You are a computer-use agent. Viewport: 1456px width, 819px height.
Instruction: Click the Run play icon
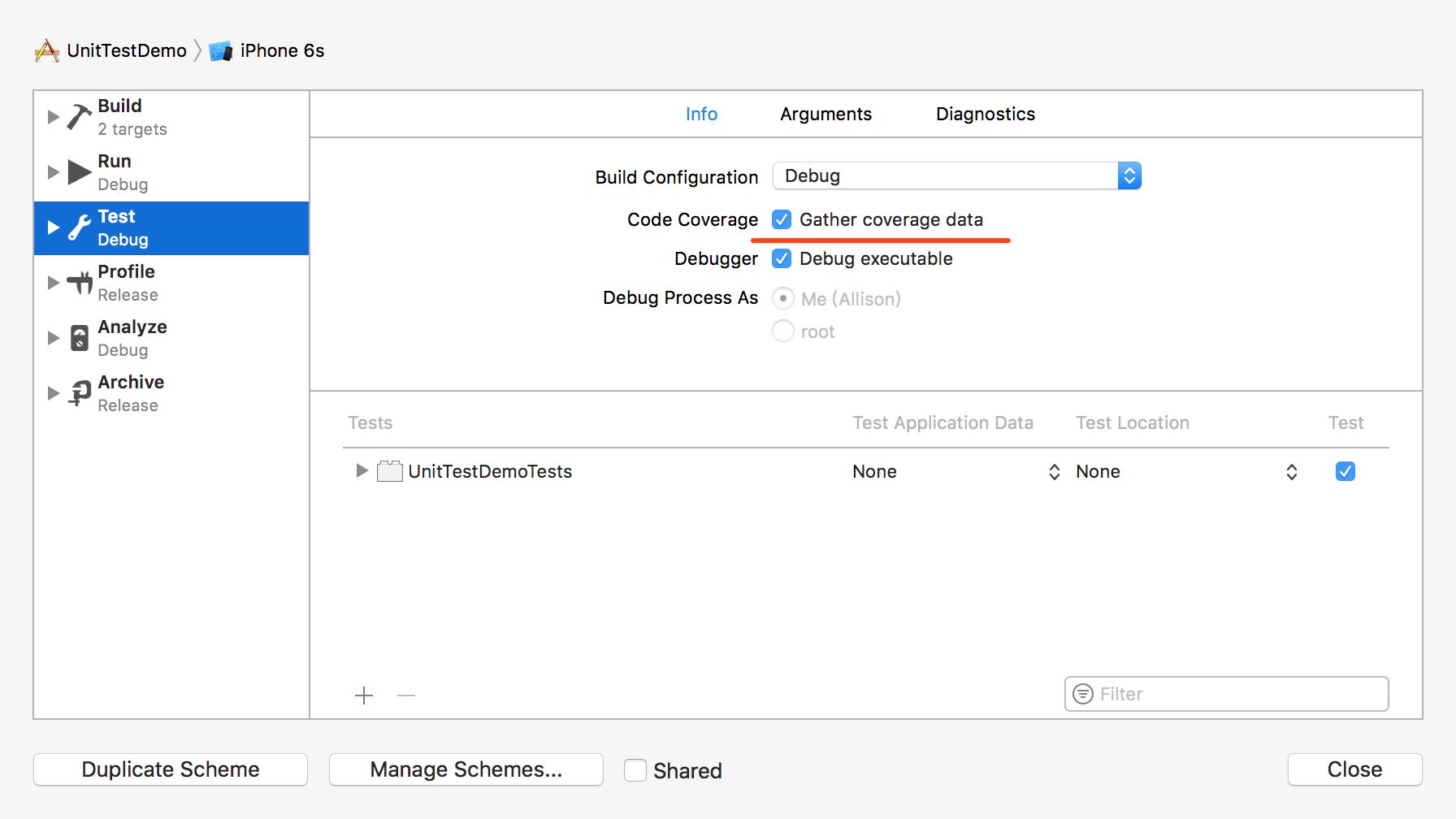(79, 172)
